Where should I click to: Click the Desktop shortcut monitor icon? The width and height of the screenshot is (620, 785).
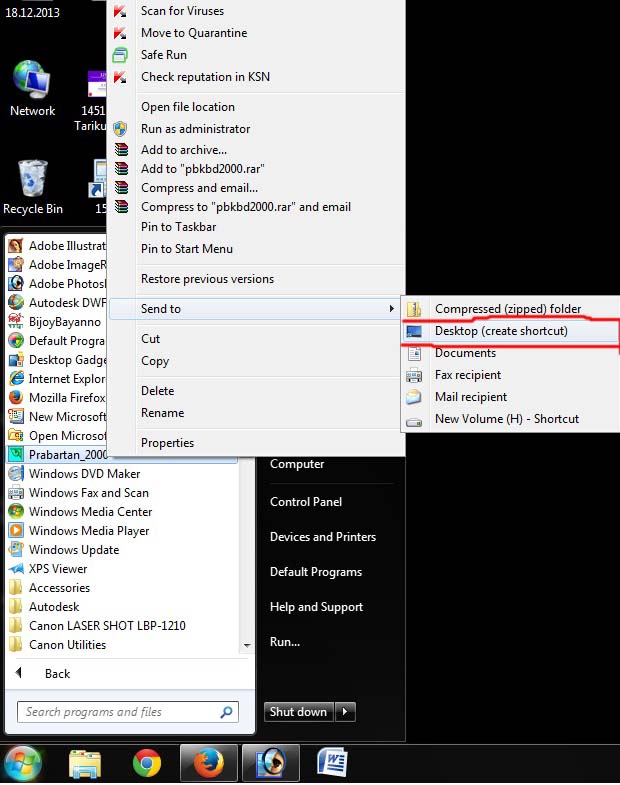tap(414, 331)
